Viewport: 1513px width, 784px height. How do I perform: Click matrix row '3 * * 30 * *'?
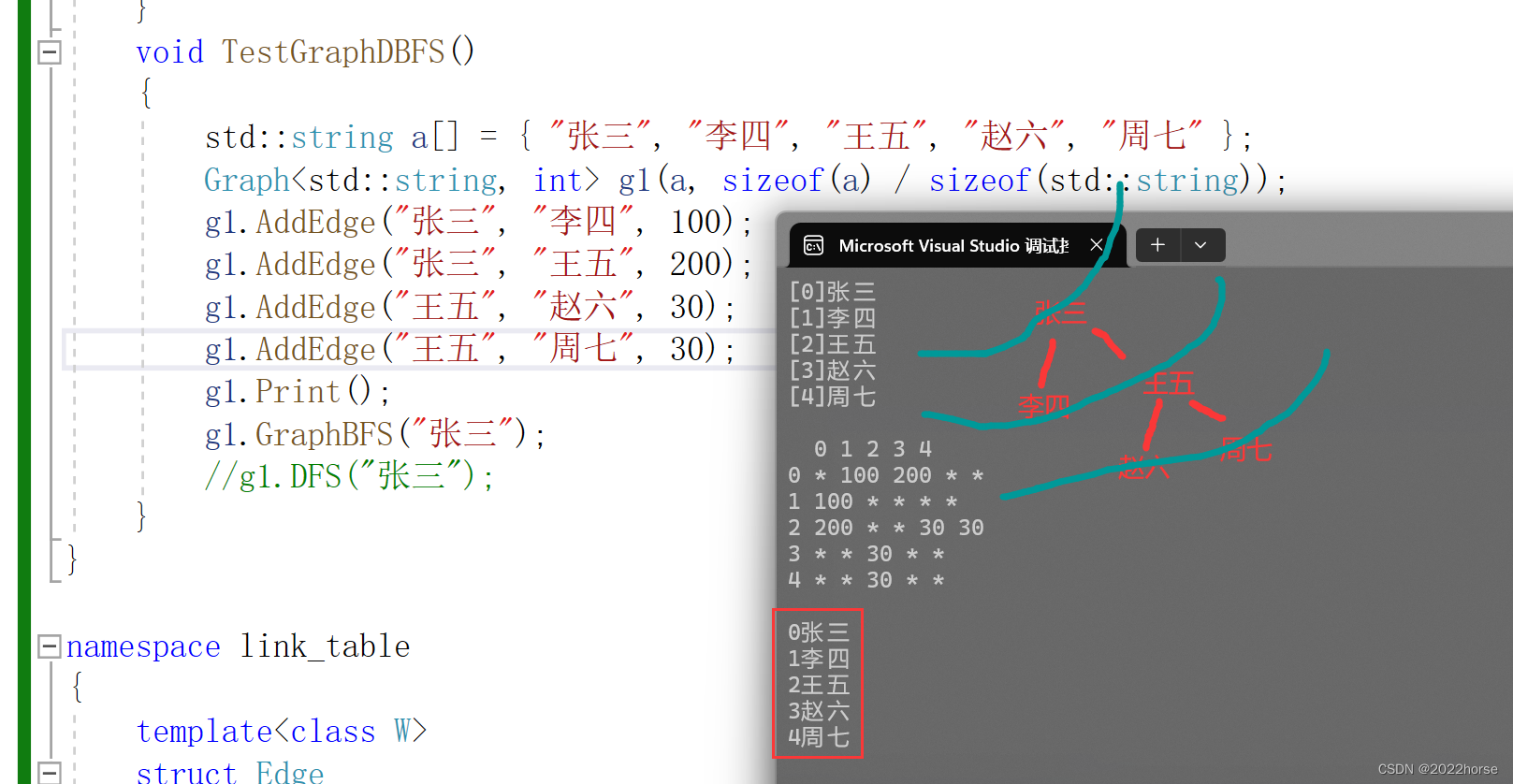coord(866,554)
